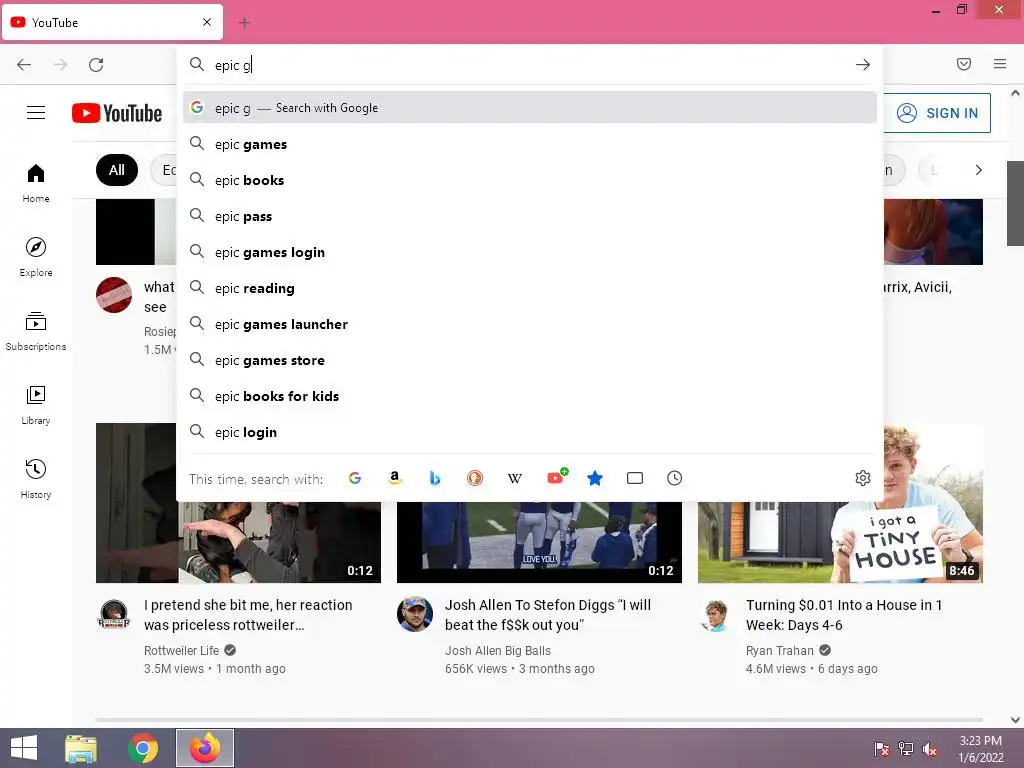Open a new browser tab
Screen dimensions: 1024x768
click(245, 23)
